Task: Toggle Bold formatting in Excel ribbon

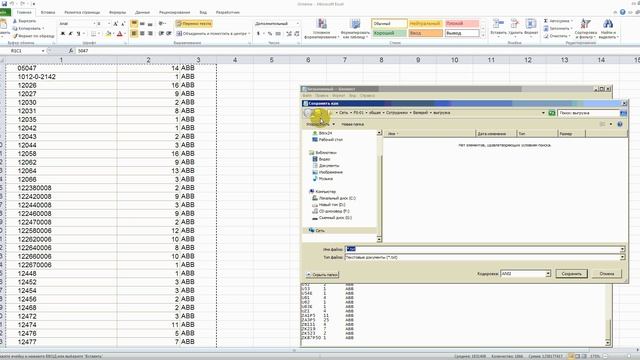Action: [63, 33]
